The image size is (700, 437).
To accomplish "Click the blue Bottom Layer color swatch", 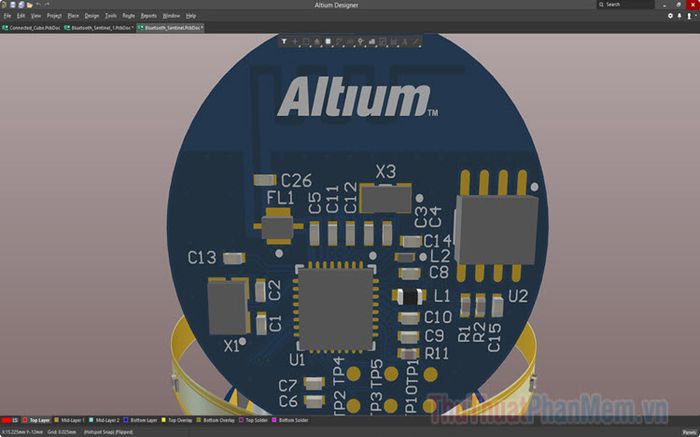I will 126,420.
